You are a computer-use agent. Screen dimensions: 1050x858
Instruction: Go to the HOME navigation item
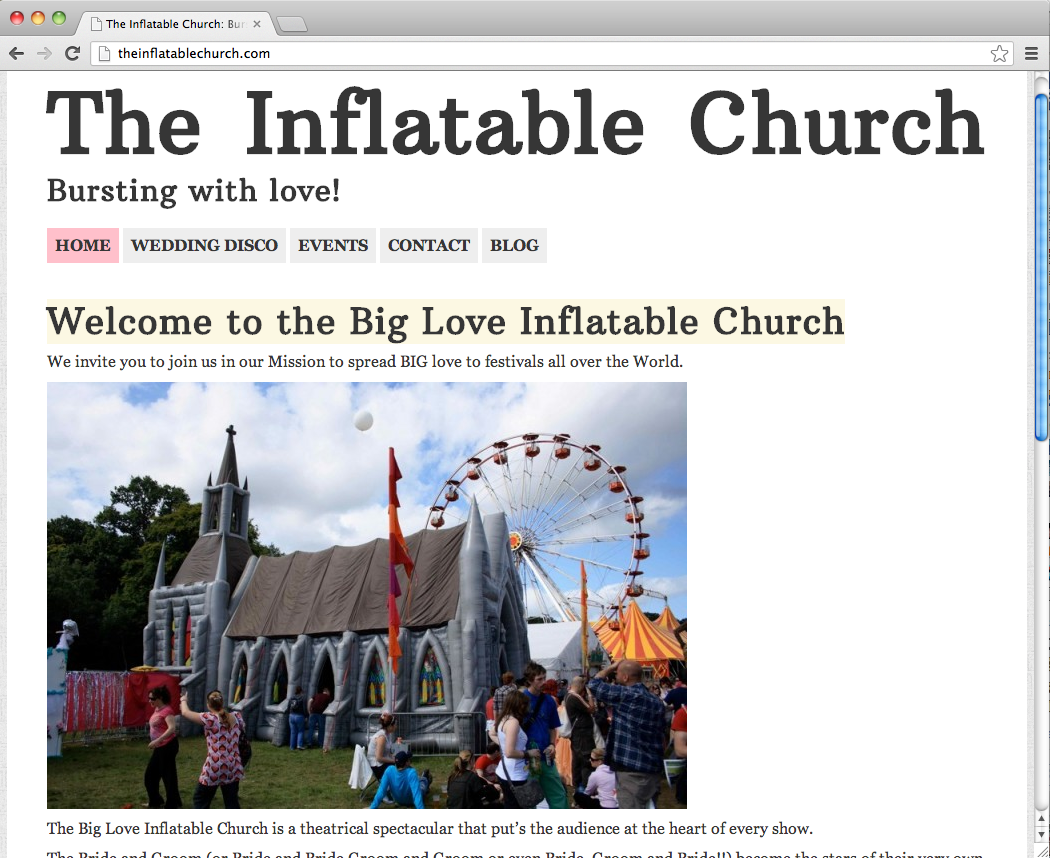[x=83, y=246]
